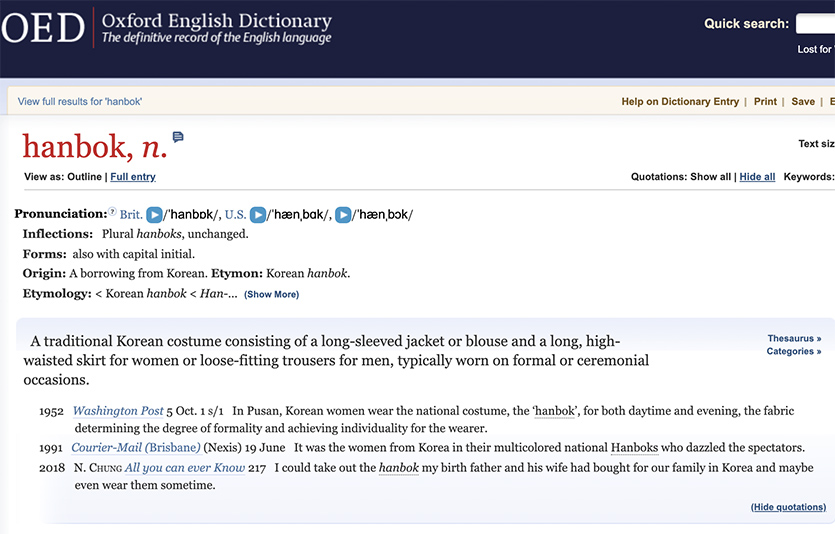
Task: View full results for 'hanbok'
Action: pyautogui.click(x=80, y=102)
